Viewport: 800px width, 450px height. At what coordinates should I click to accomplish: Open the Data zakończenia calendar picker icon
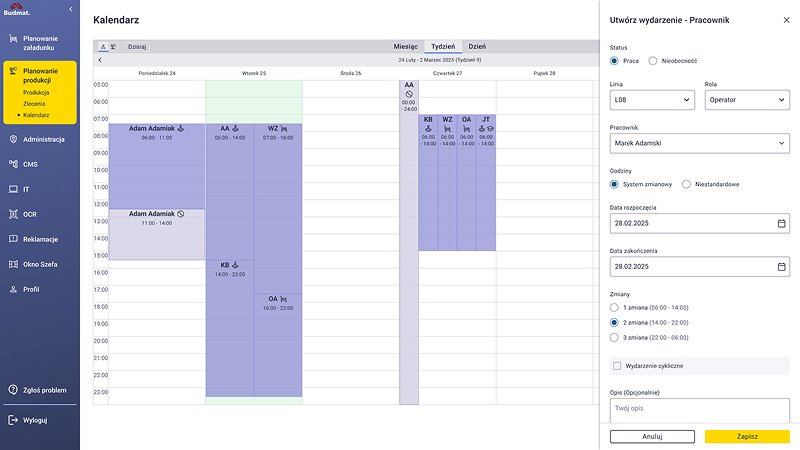[781, 267]
